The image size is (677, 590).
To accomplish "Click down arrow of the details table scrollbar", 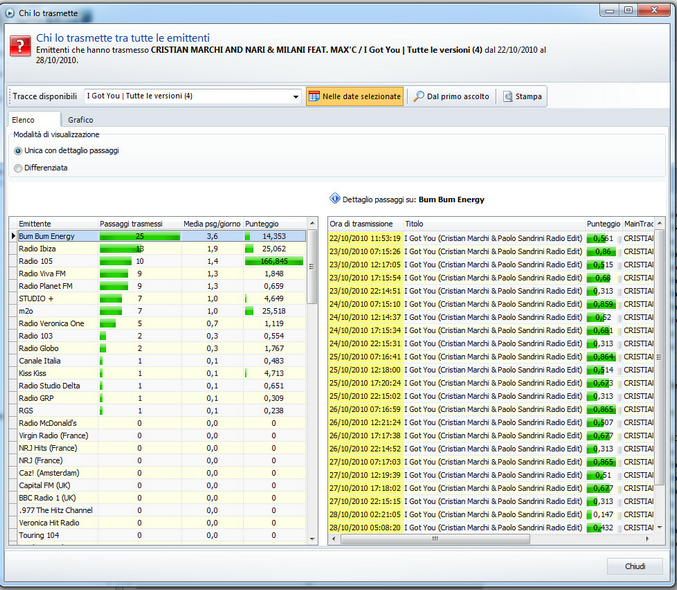I will 660,527.
